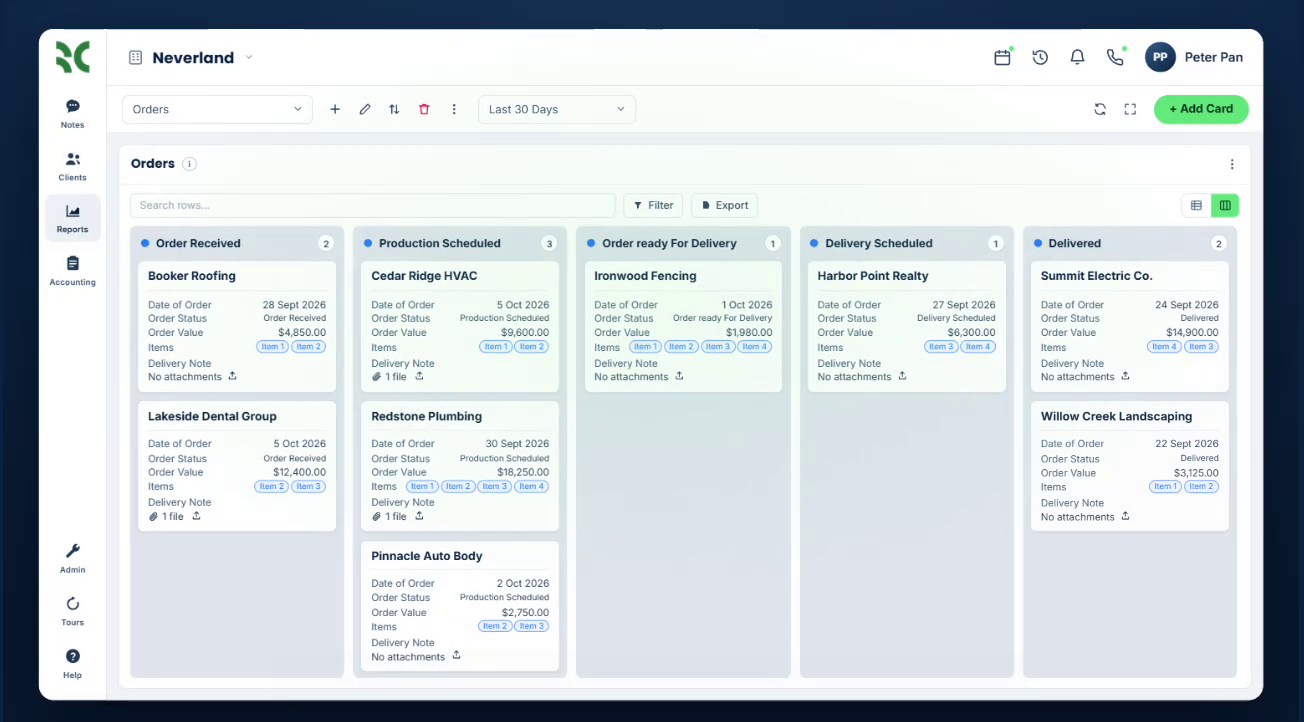Image resolution: width=1304 pixels, height=722 pixels.
Task: Click the green logo in the sidebar
Action: tap(73, 57)
